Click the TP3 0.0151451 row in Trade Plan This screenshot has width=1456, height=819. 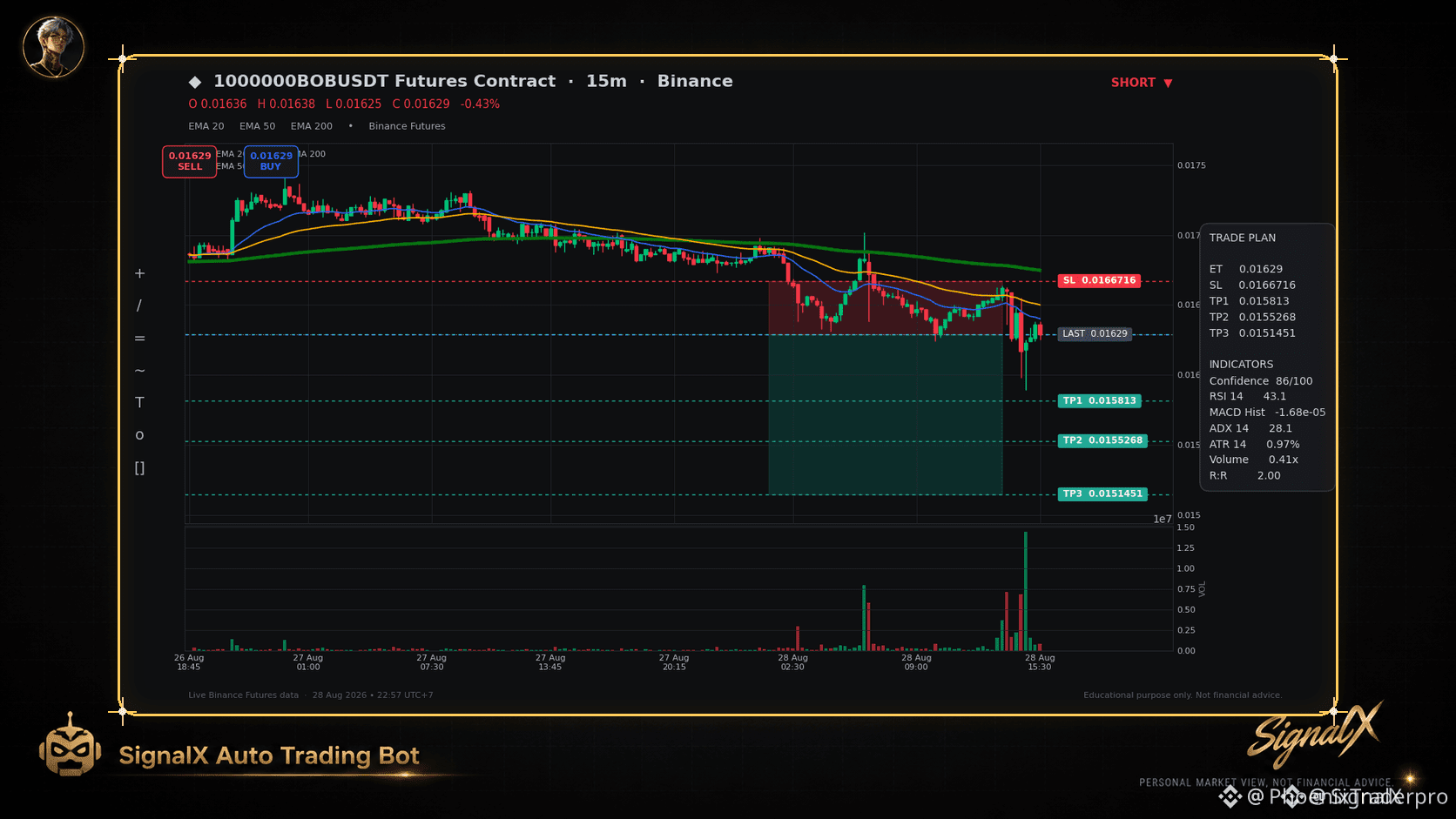(1252, 333)
